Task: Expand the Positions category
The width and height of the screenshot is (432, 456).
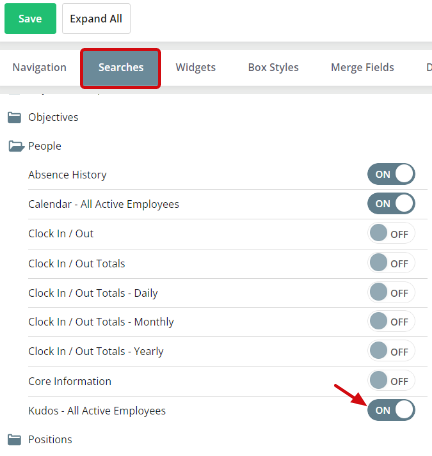Action: tap(50, 439)
